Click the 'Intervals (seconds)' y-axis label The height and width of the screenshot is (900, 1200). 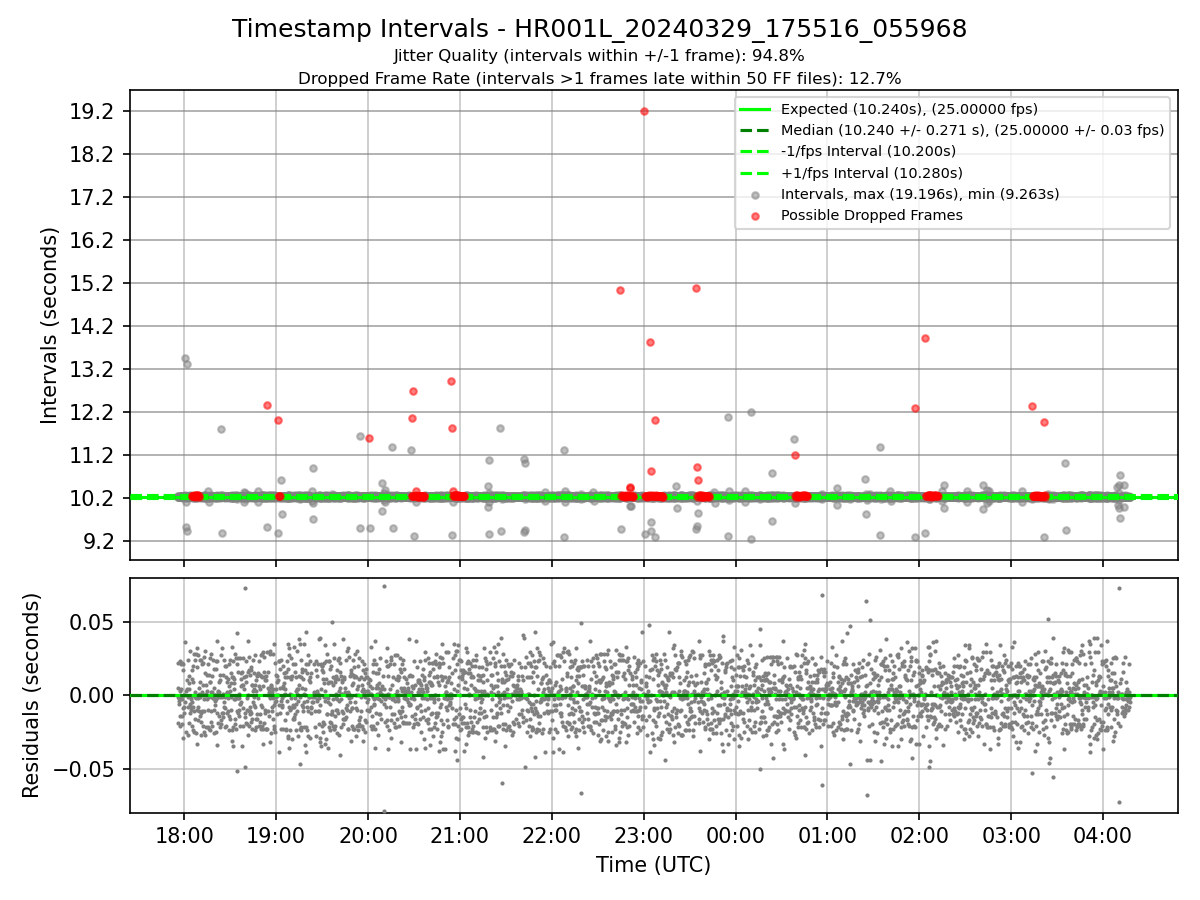point(50,325)
